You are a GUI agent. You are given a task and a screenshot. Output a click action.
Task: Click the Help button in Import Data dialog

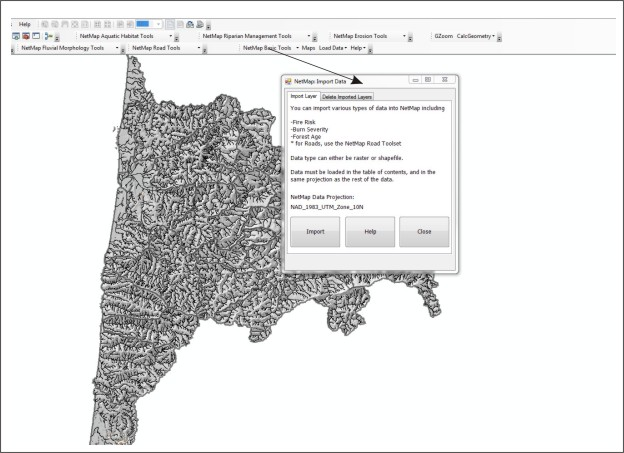(370, 231)
